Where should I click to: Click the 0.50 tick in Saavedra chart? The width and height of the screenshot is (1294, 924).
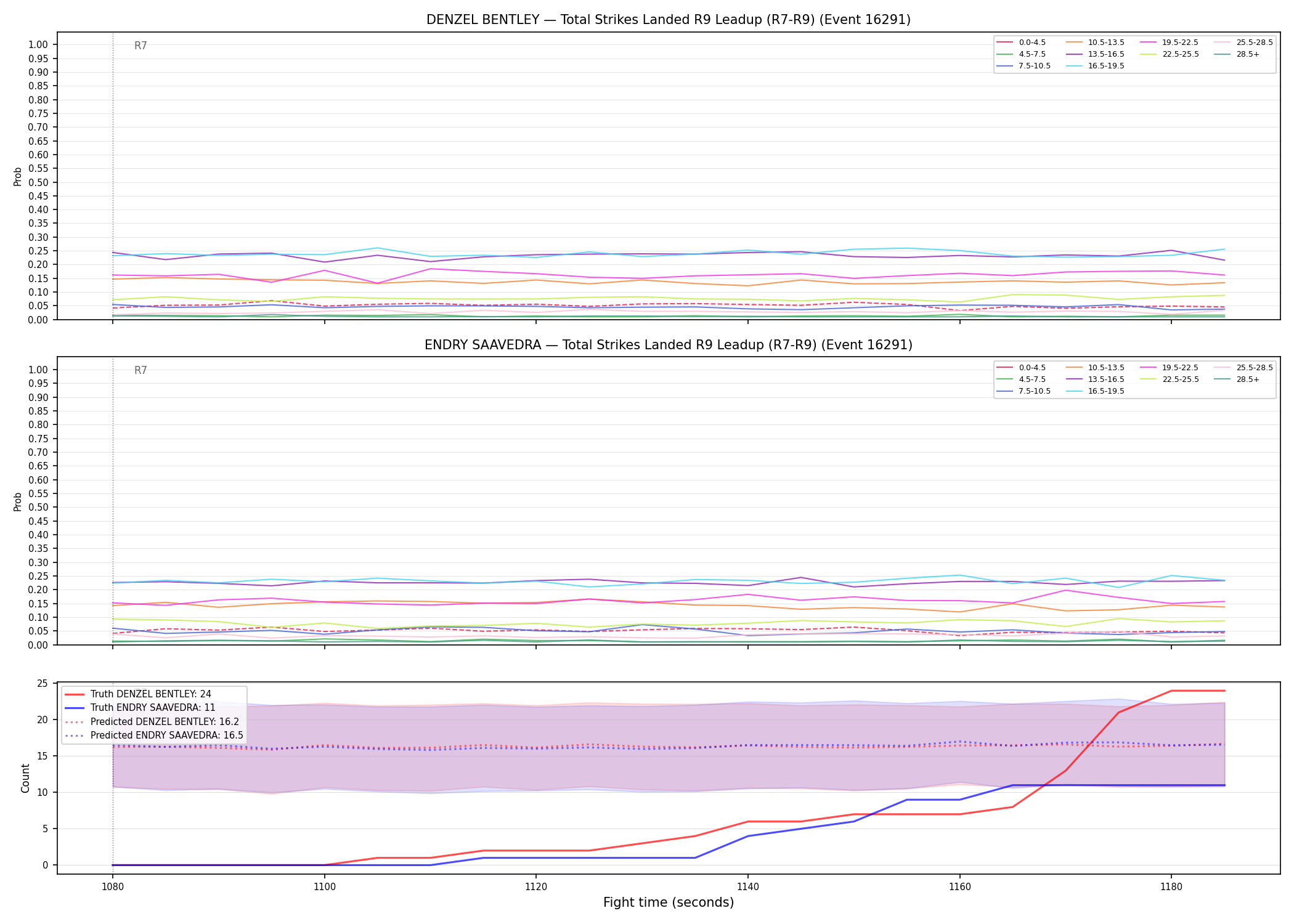[38, 508]
